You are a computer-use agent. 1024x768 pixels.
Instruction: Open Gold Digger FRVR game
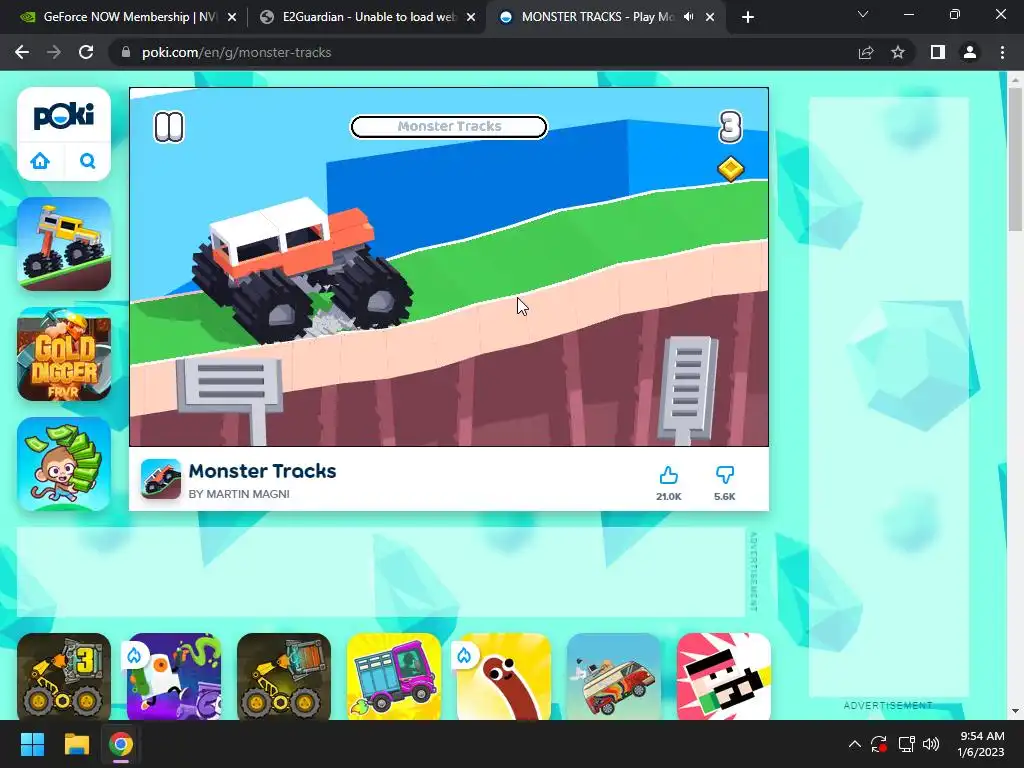(x=64, y=354)
